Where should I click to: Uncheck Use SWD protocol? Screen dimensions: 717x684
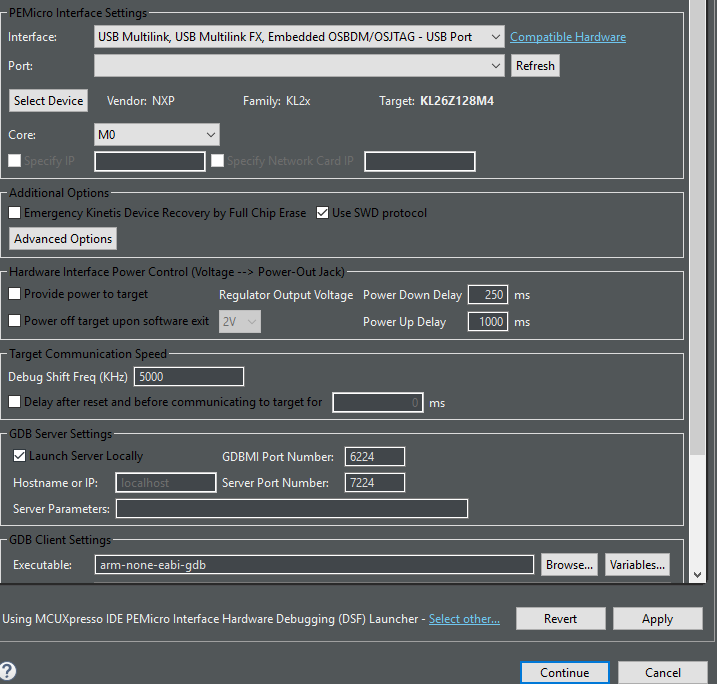point(322,213)
